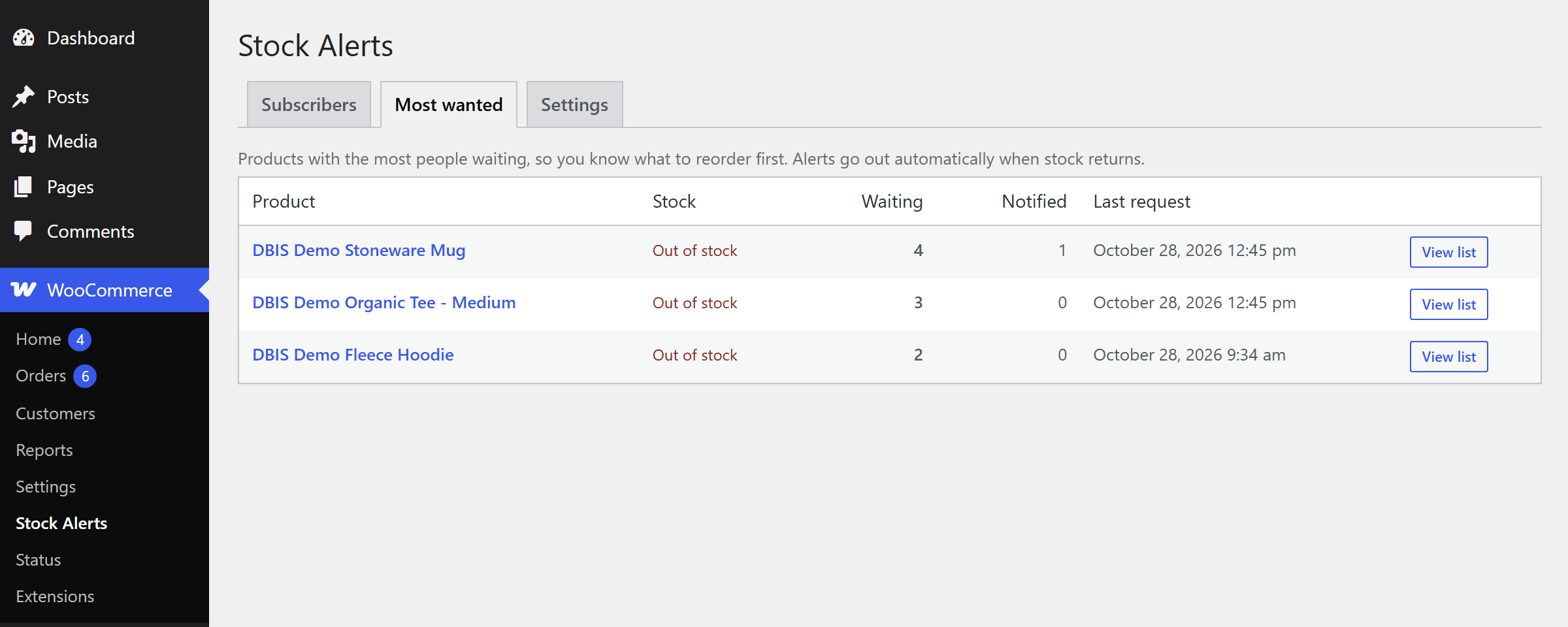
Task: Select the Most wanted tab
Action: 449,104
